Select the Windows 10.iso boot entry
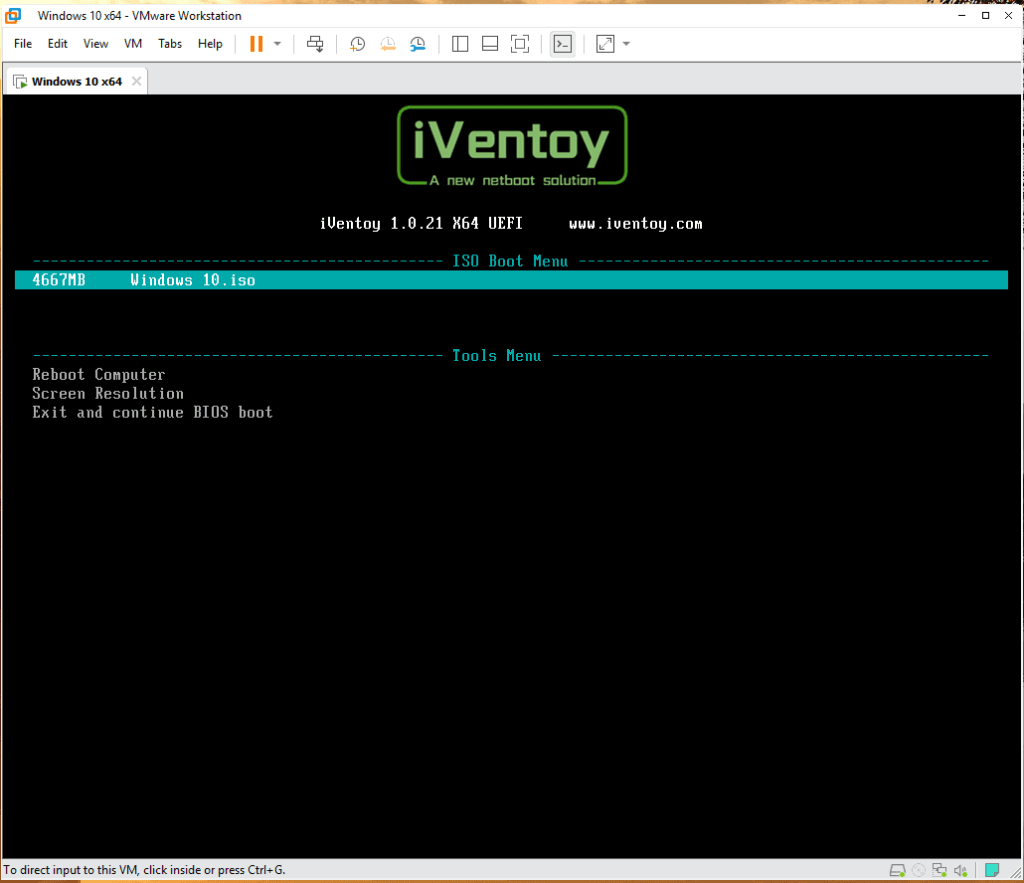Screen dimensions: 1024x883 192,281
